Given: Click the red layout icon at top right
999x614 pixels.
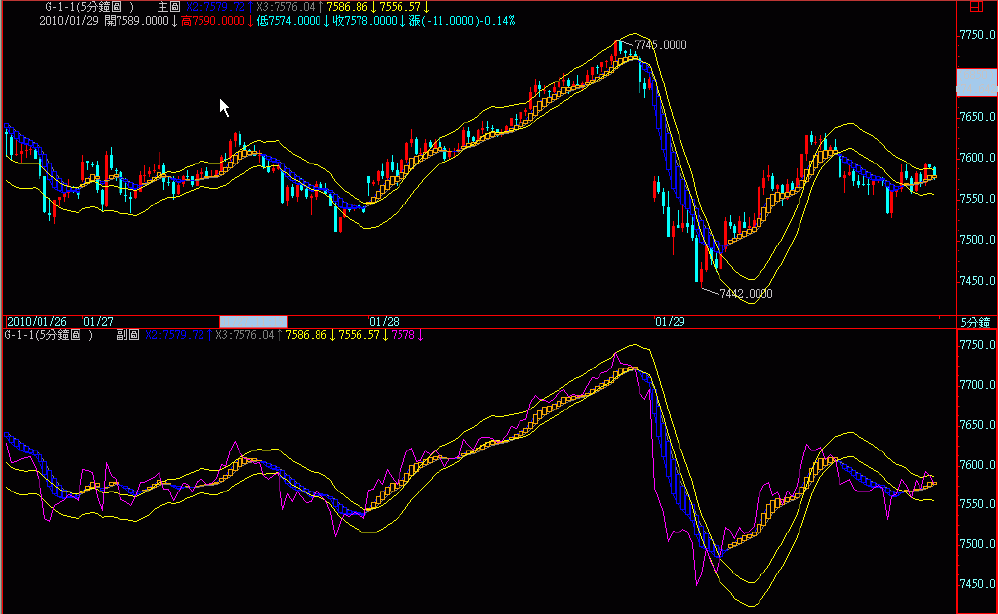Looking at the screenshot, I should [977, 7].
